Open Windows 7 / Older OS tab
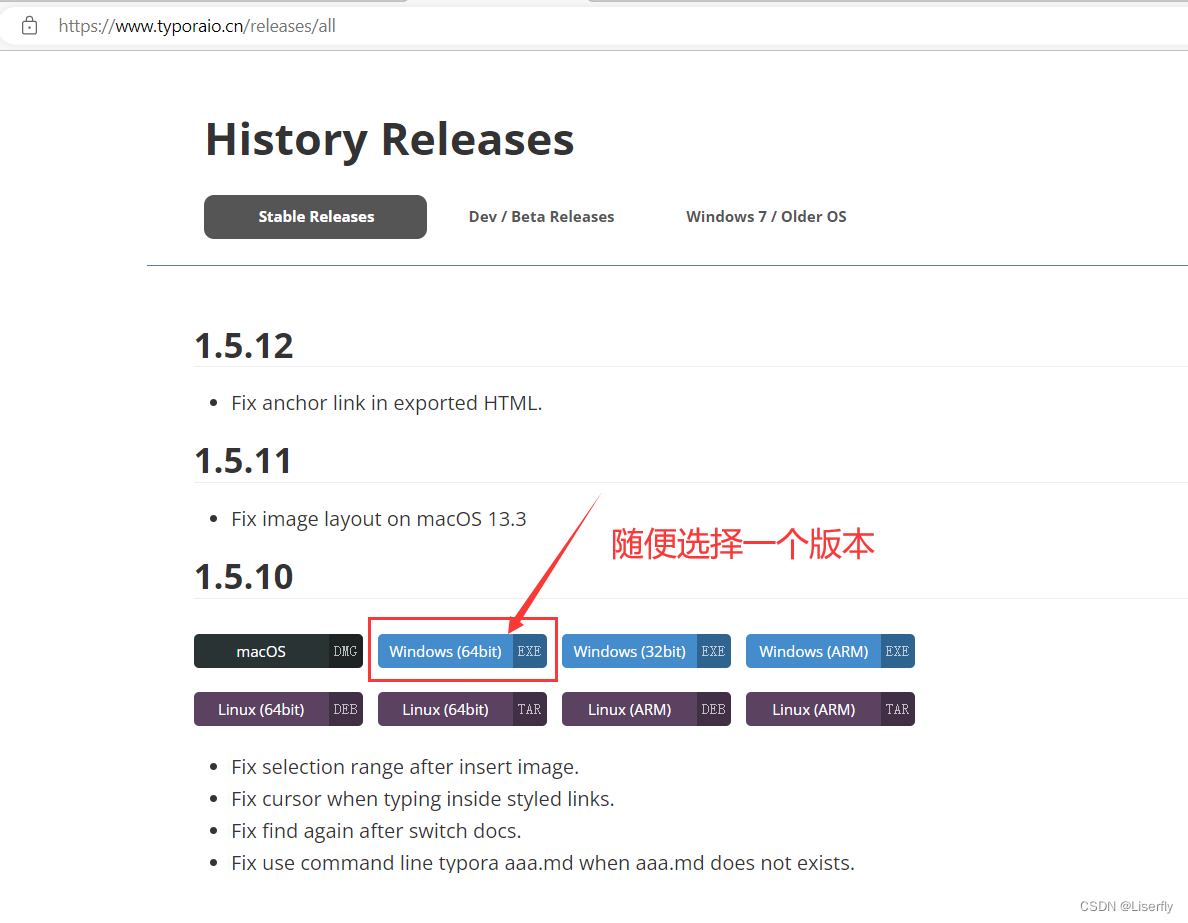This screenshot has height=923, width=1188. point(766,217)
